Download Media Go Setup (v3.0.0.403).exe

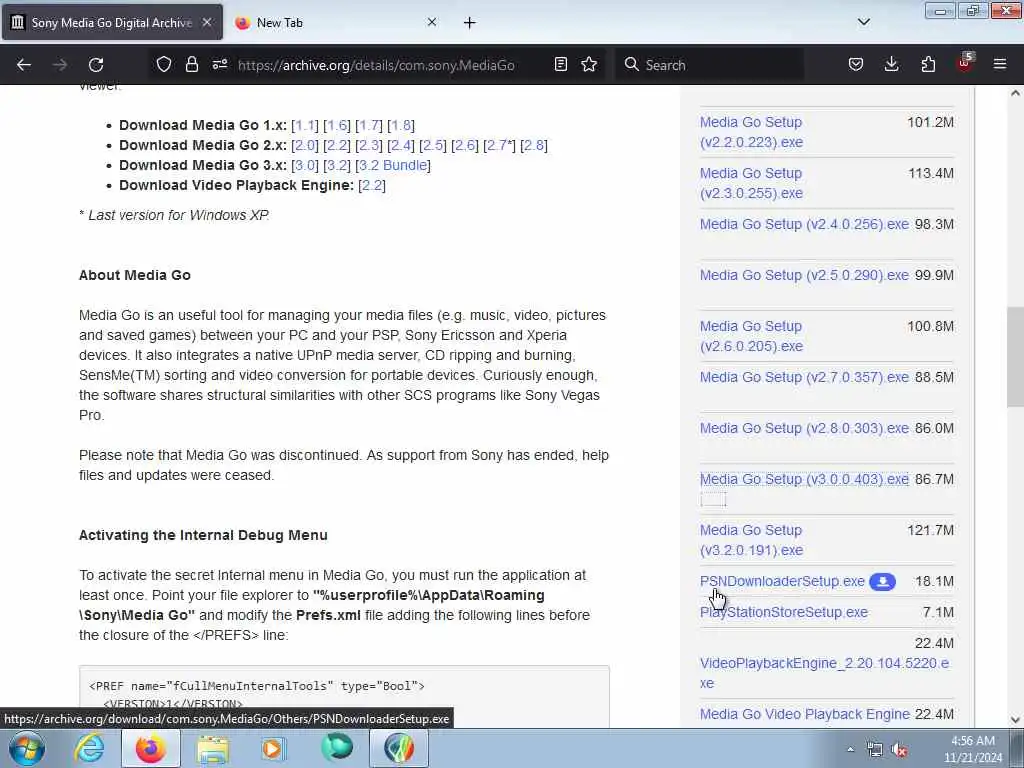pyautogui.click(x=804, y=479)
